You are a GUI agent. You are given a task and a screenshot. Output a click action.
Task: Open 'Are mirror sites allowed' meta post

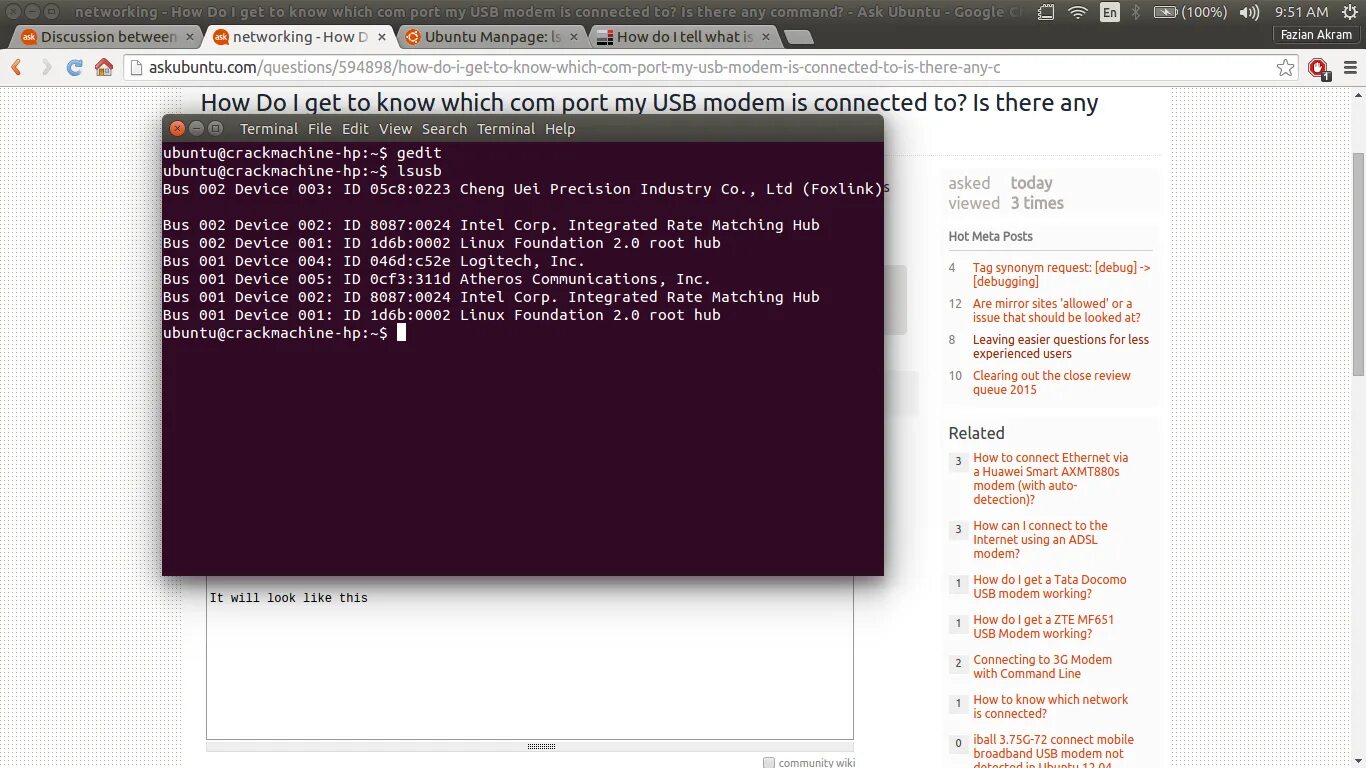pos(1056,311)
